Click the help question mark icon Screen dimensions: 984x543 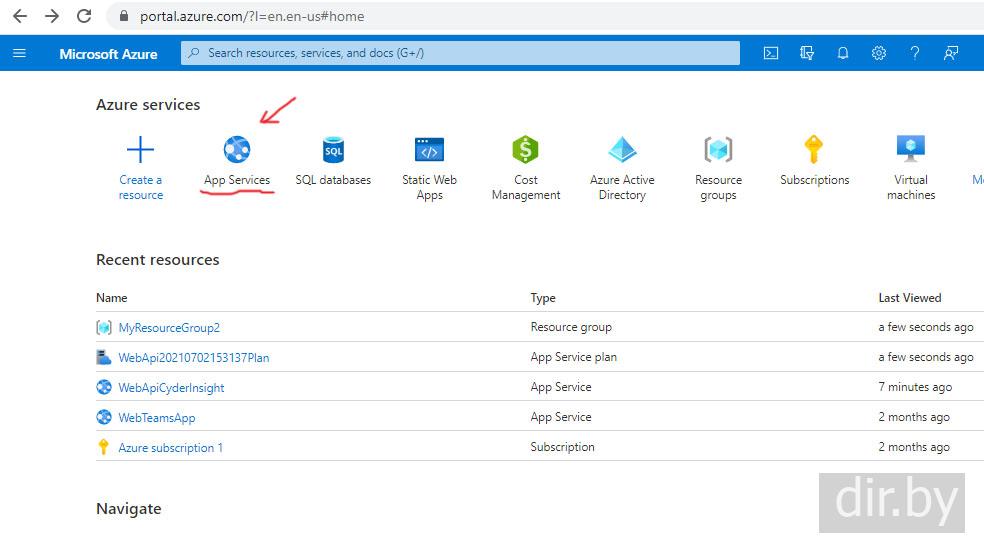(914, 53)
